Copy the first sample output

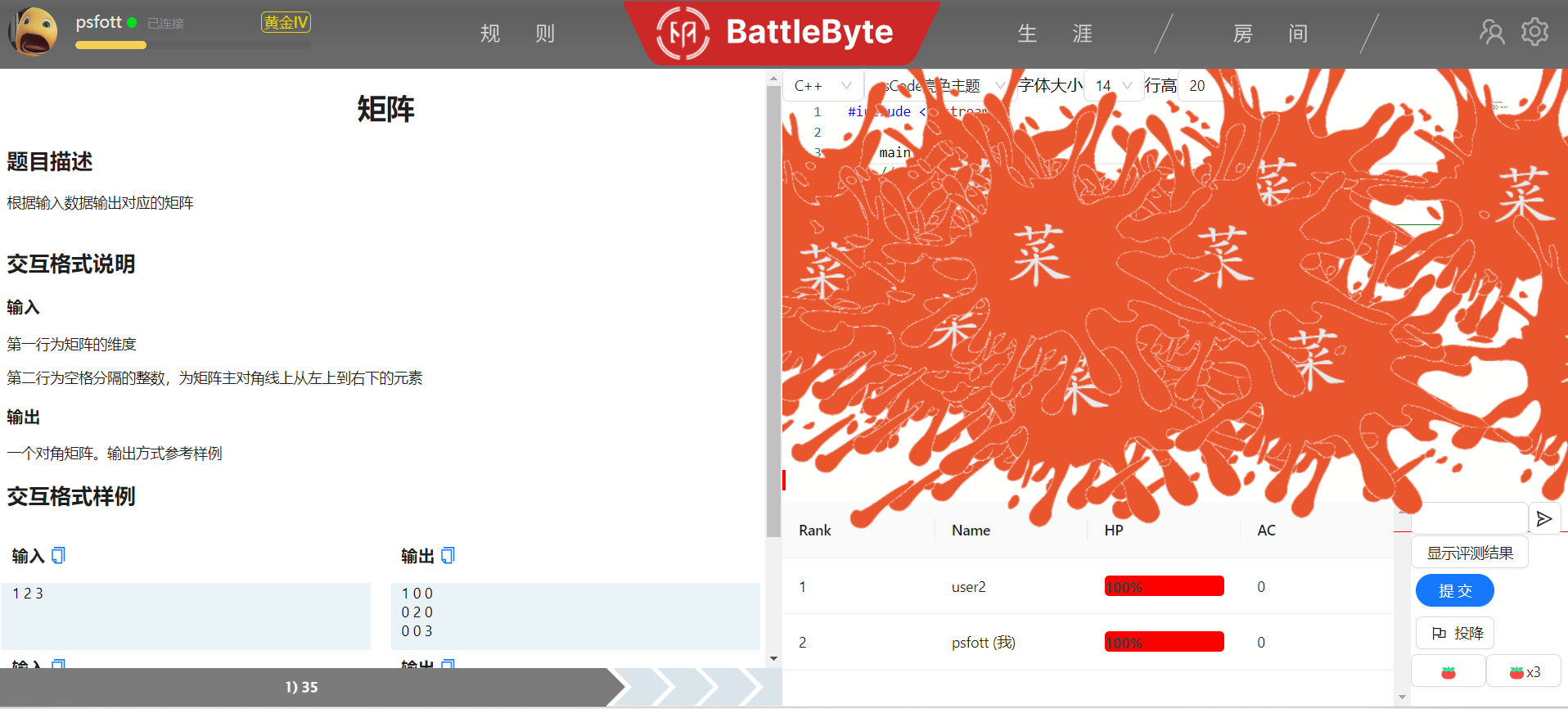tap(448, 556)
